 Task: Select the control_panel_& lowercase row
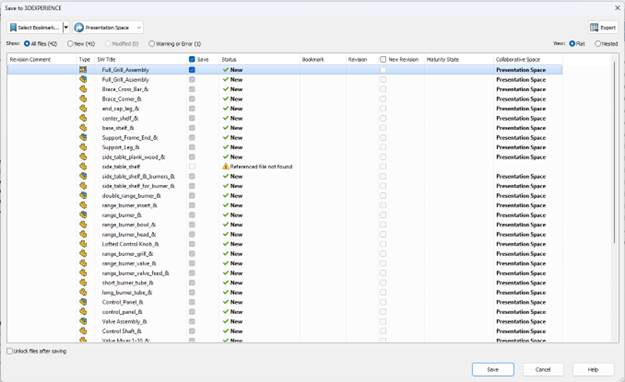(285, 311)
